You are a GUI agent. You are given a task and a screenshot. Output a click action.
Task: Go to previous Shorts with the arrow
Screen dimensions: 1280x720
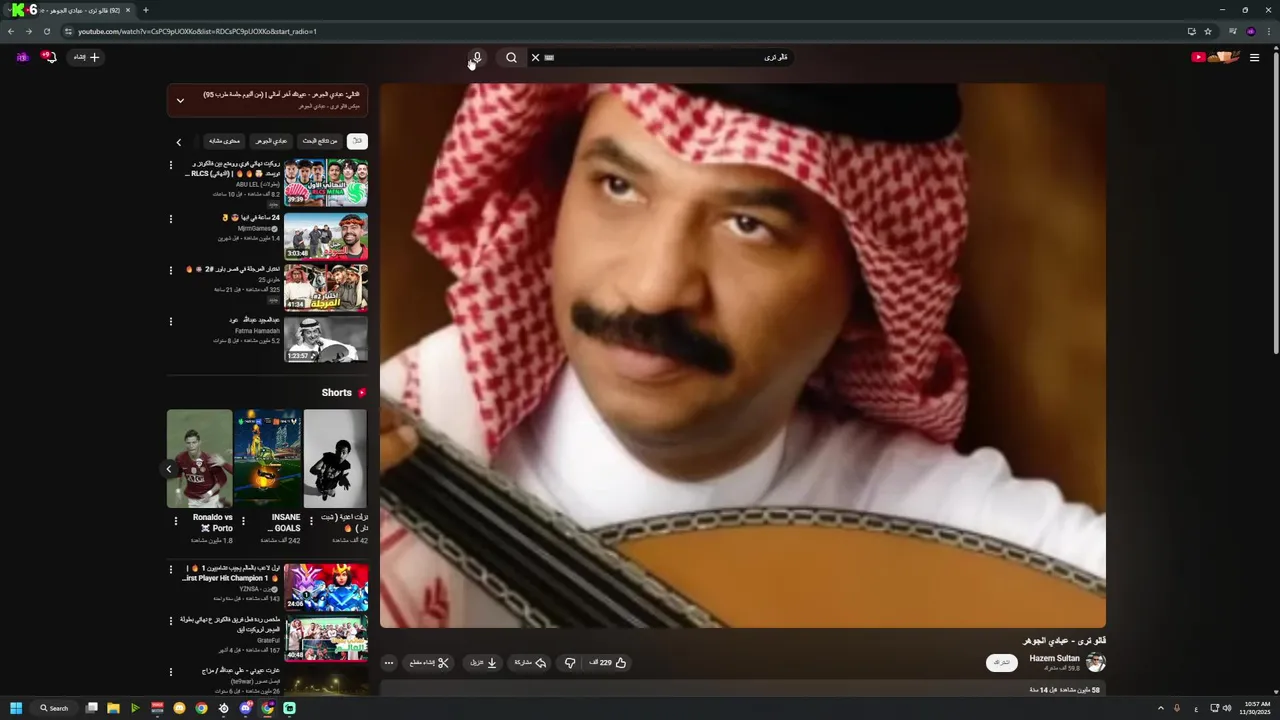pos(168,469)
